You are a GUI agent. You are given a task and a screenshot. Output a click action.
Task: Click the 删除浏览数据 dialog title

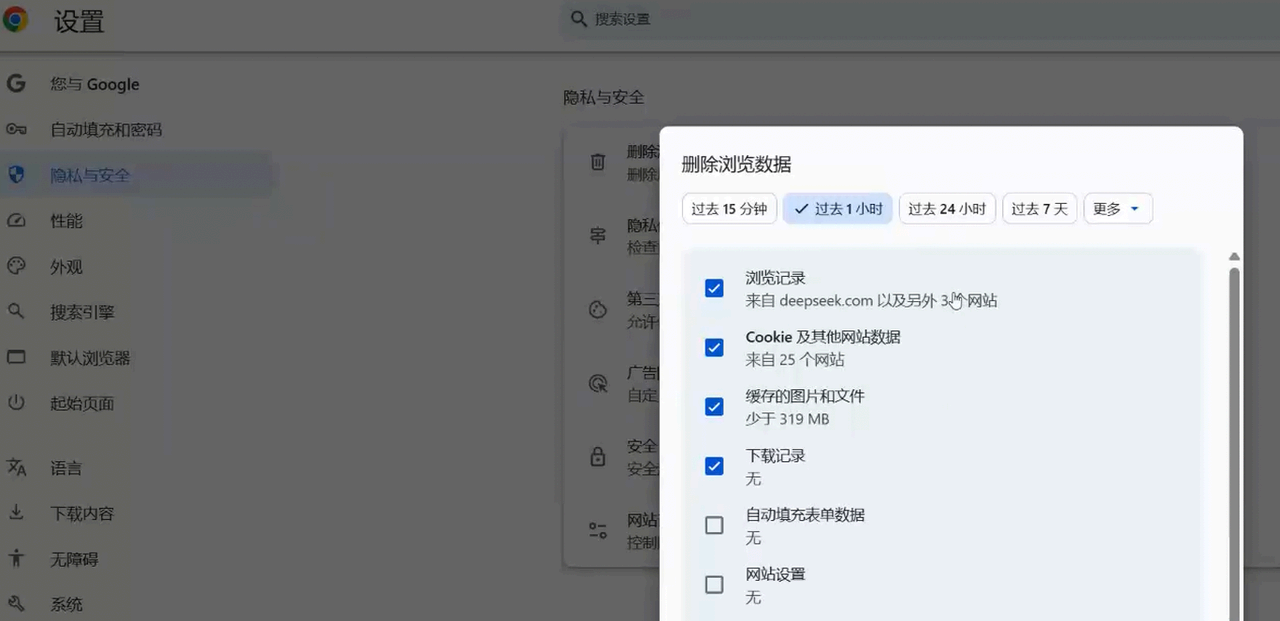click(737, 164)
